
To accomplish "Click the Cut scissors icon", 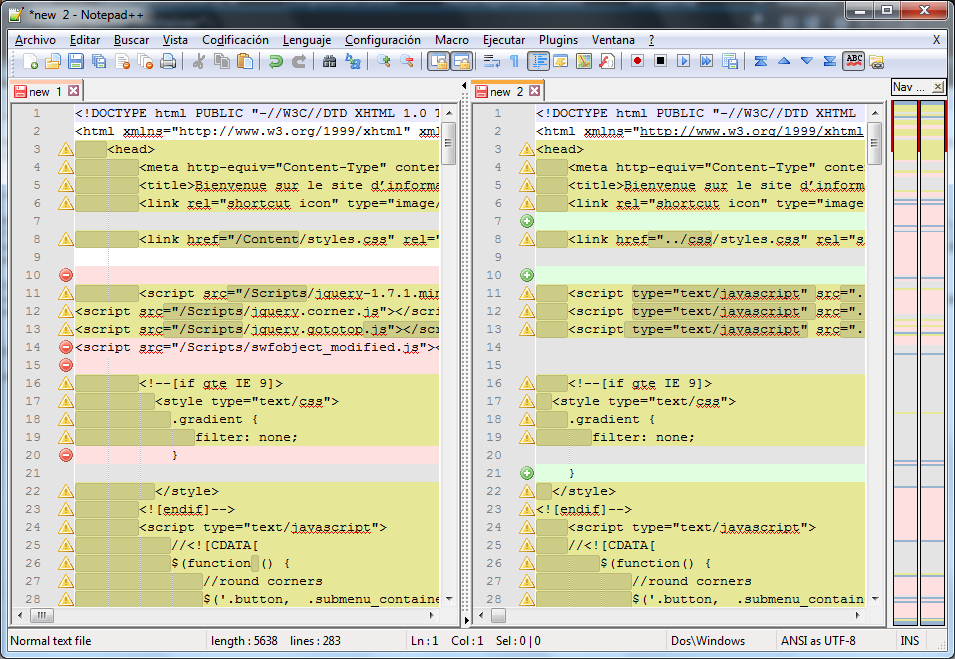I will [199, 62].
